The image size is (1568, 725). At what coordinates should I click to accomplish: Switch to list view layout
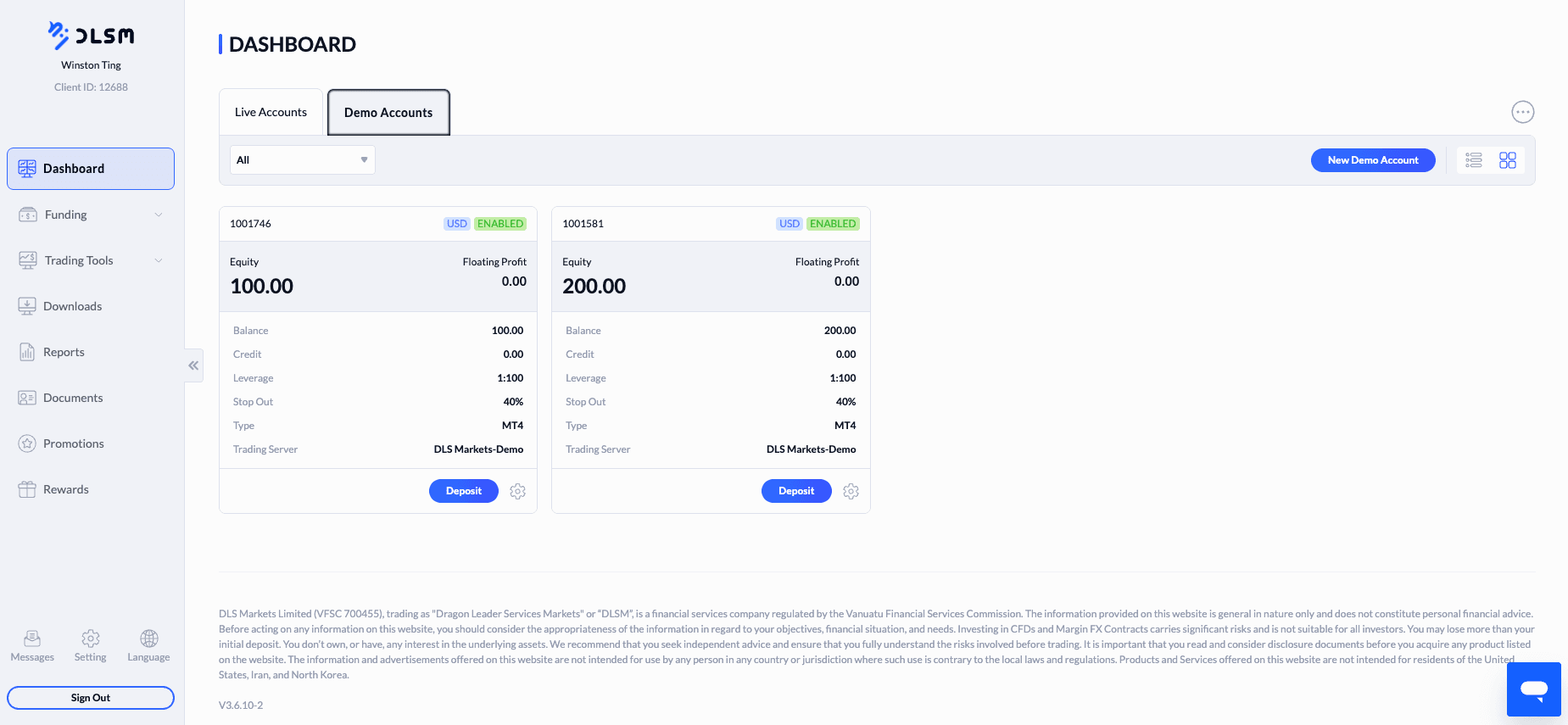1474,160
